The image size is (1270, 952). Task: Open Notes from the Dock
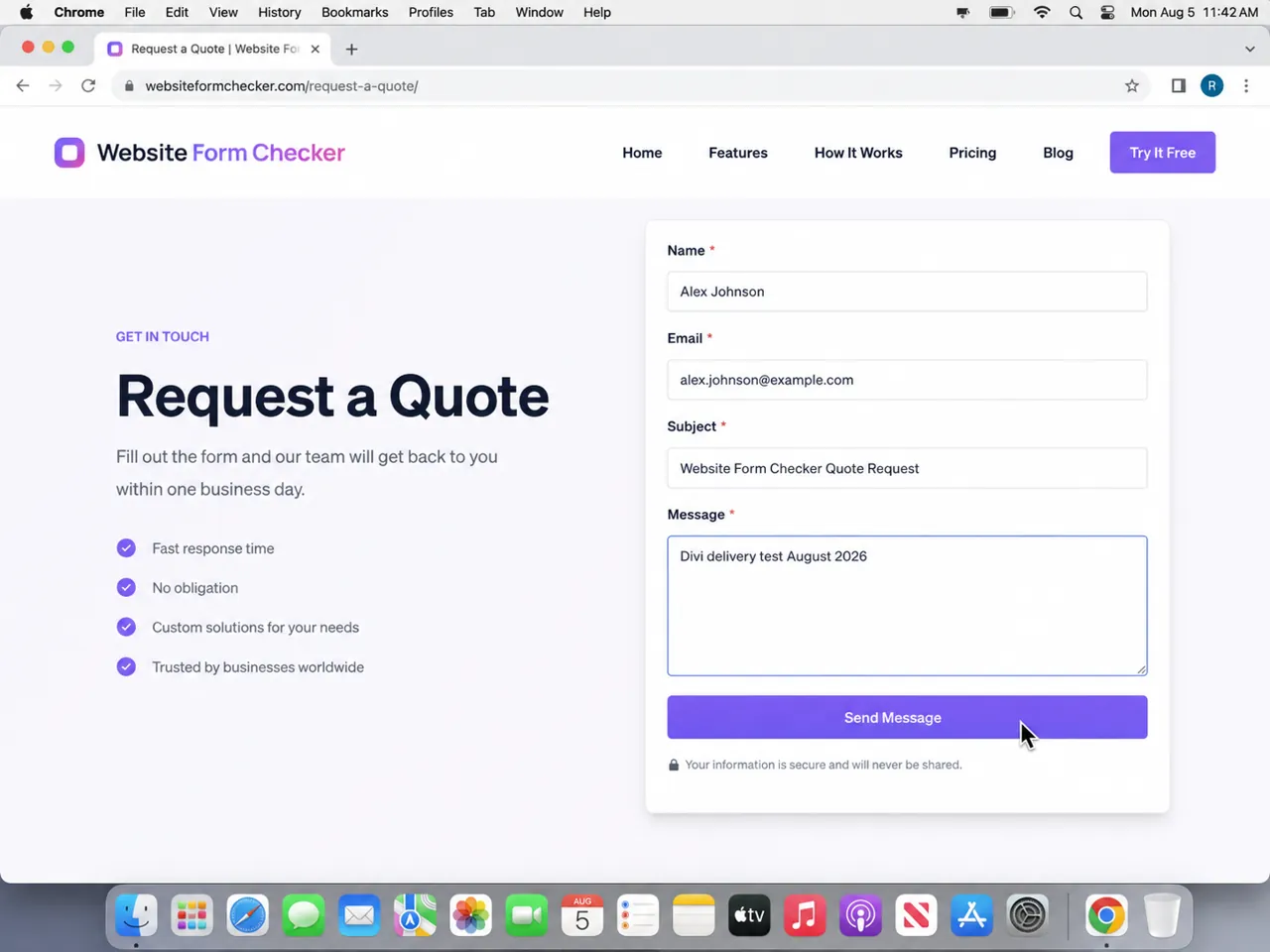point(694,915)
